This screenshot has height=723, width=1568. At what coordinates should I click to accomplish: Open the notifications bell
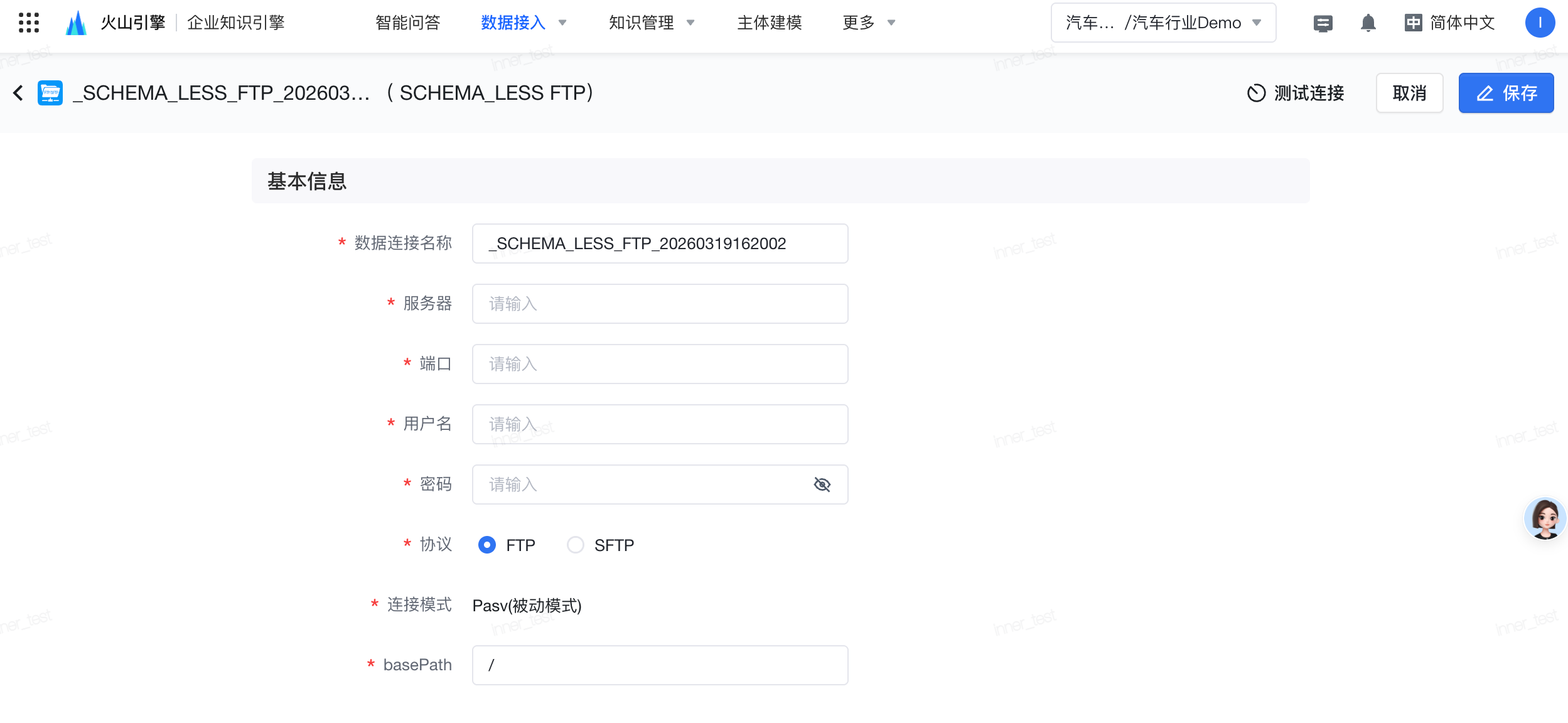pos(1368,23)
